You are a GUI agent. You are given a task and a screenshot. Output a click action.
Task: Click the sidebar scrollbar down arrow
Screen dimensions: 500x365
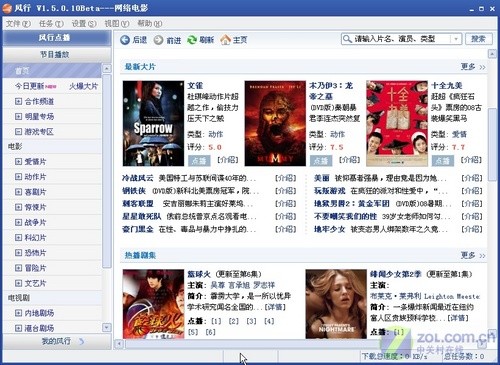point(106,328)
